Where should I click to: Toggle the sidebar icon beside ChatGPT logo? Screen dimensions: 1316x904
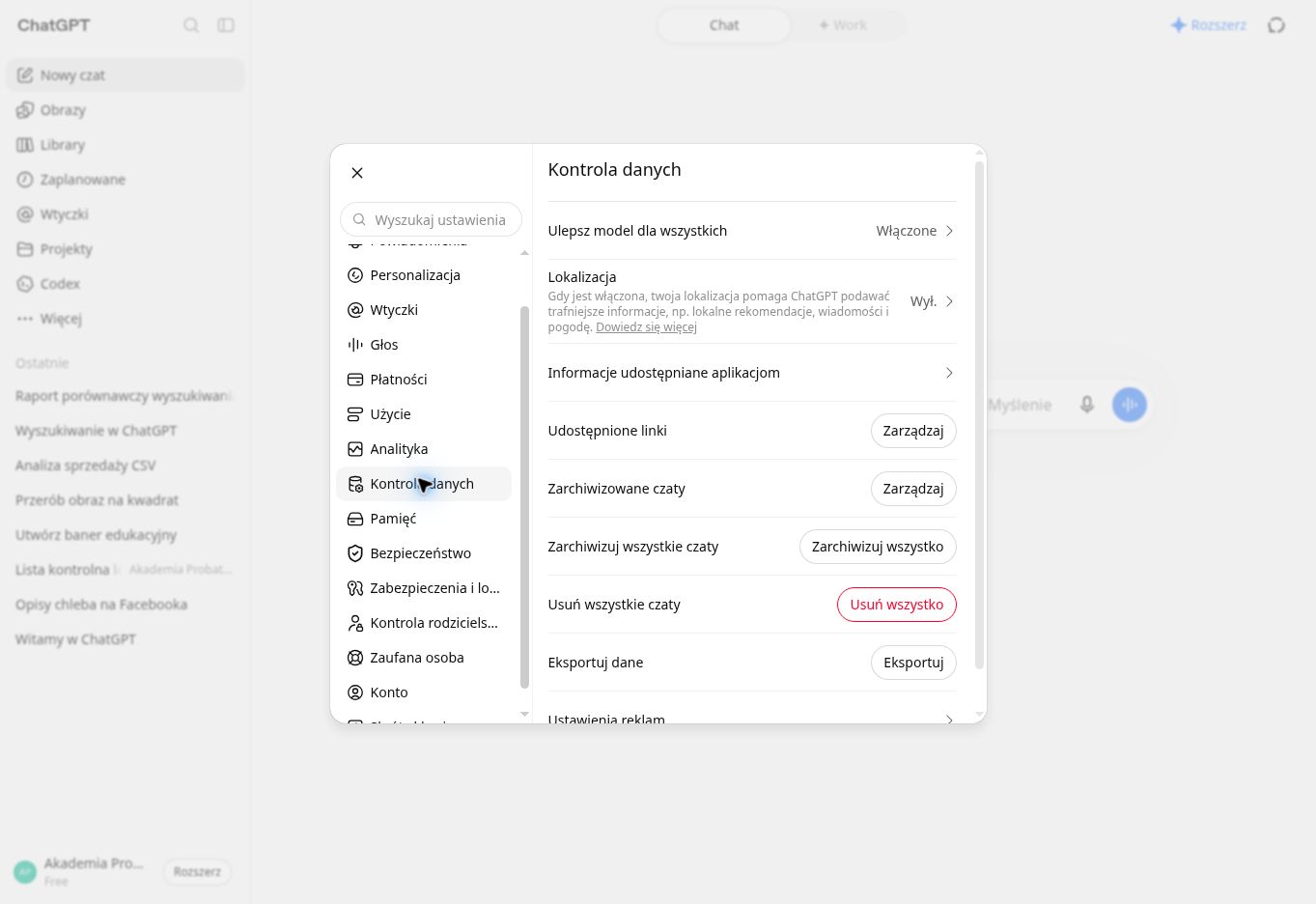226,25
